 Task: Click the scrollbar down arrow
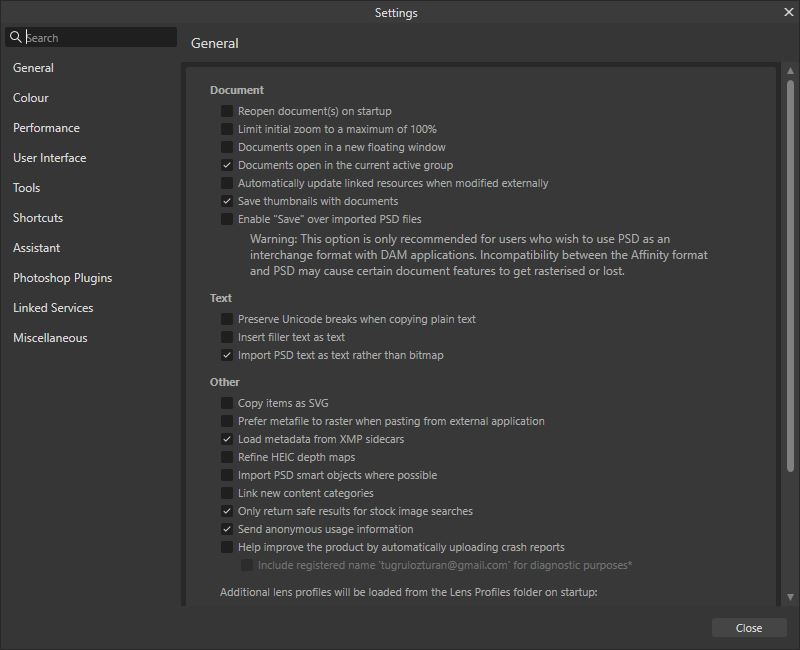(790, 597)
